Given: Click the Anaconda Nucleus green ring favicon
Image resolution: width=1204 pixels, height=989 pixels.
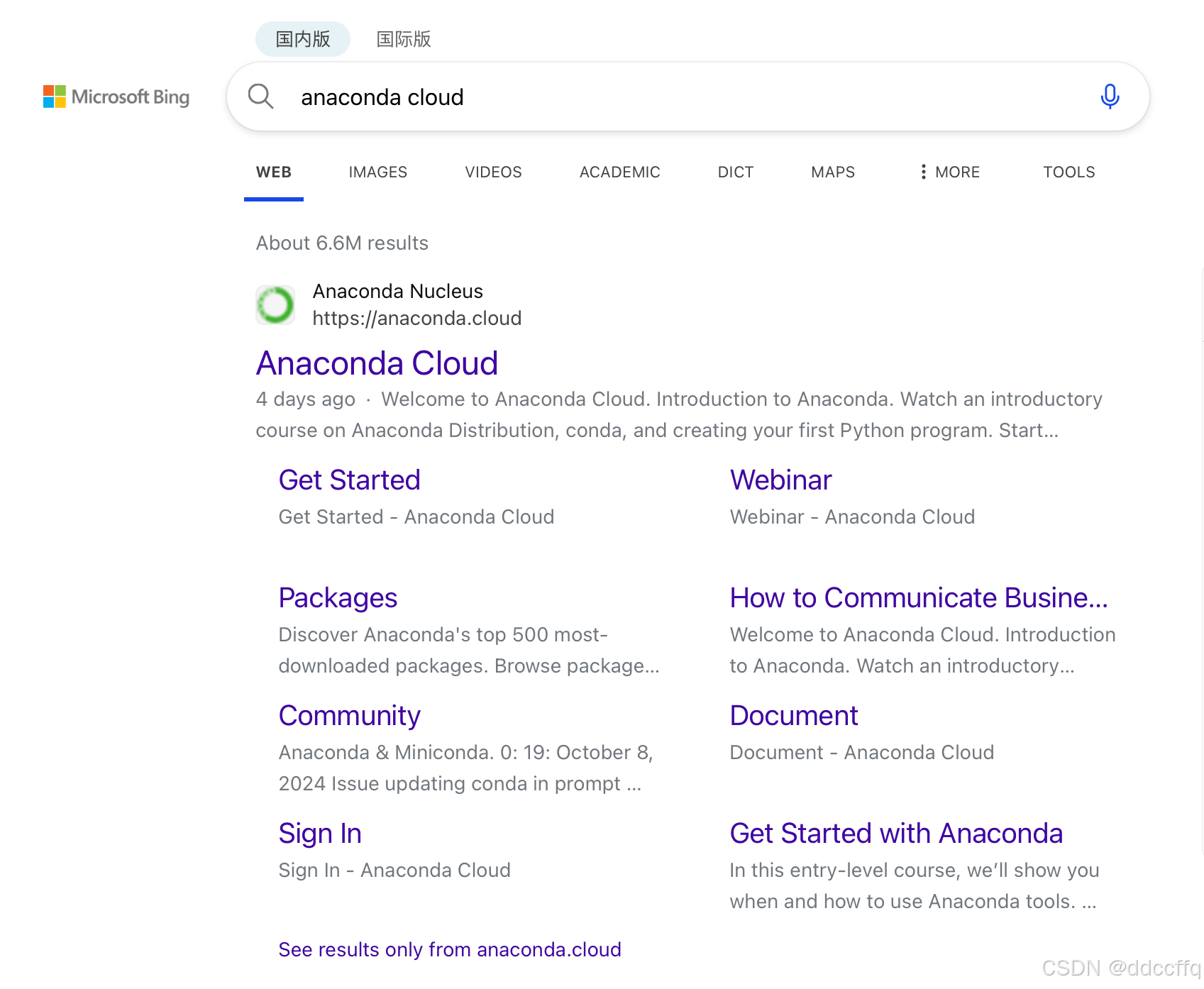Looking at the screenshot, I should pos(275,305).
